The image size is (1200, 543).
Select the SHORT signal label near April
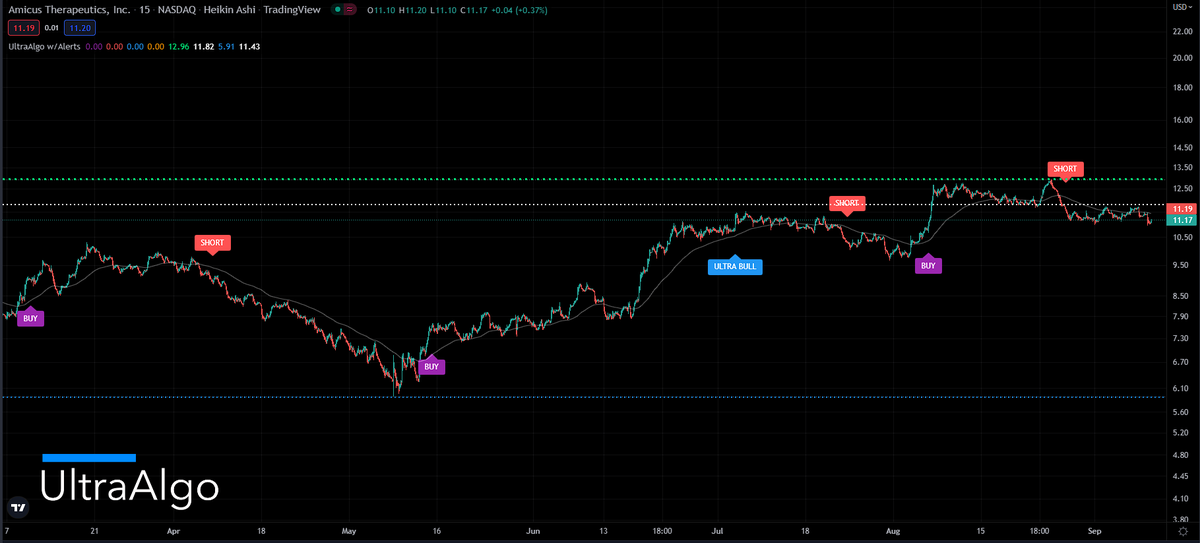[x=212, y=243]
